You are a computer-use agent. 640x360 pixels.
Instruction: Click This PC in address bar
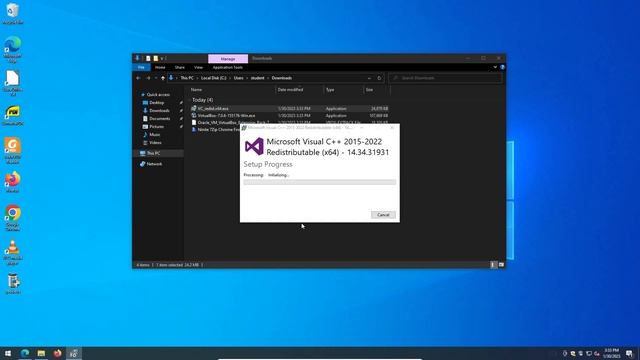(x=187, y=78)
